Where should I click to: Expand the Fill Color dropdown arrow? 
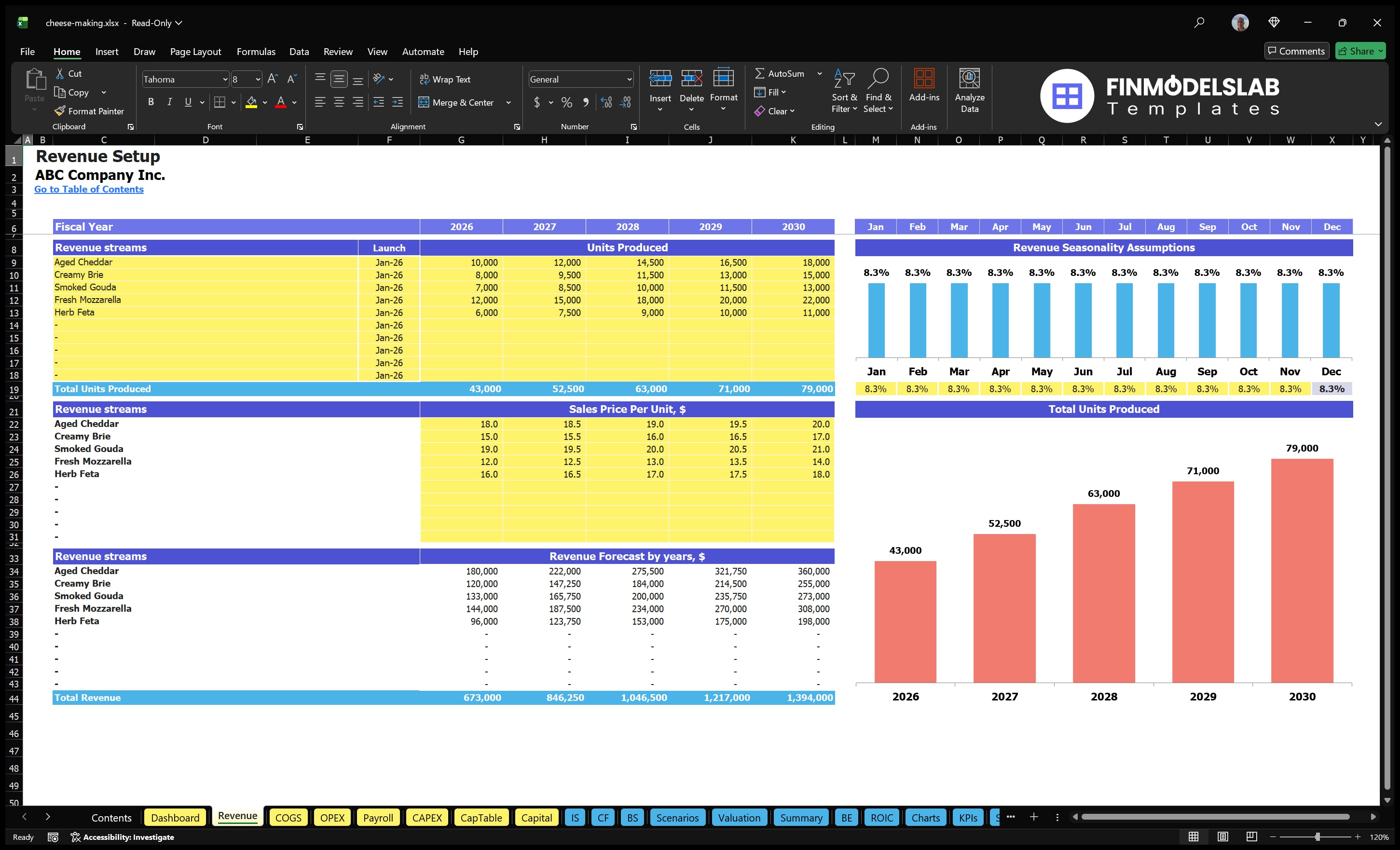coord(264,103)
